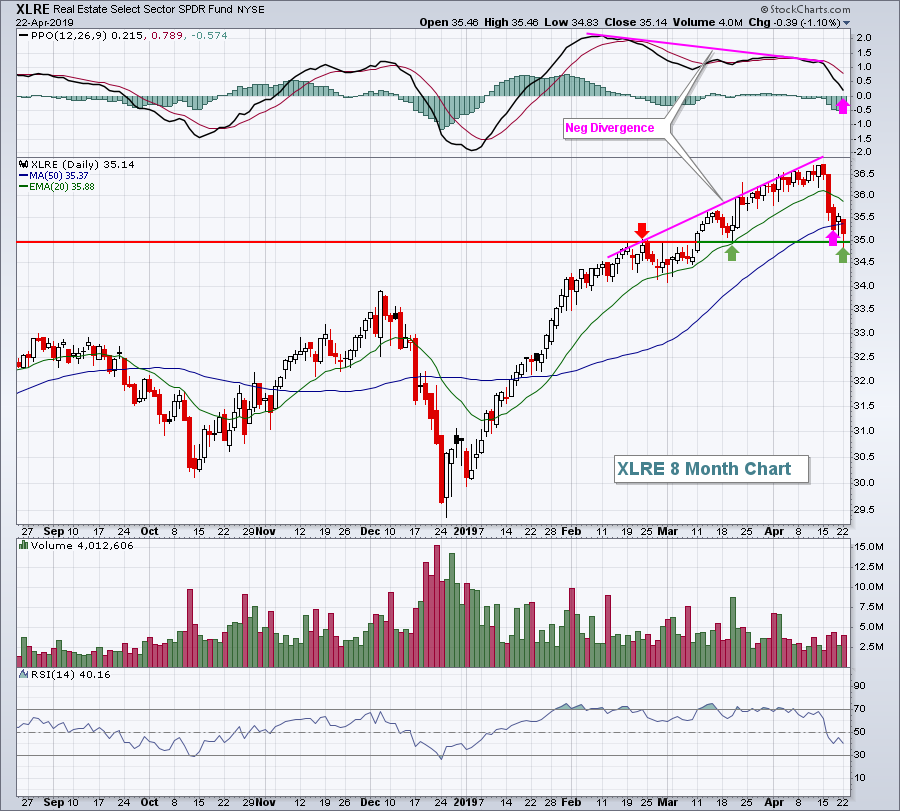Click the 70 RSI axis label
The image size is (900, 811).
(x=859, y=709)
